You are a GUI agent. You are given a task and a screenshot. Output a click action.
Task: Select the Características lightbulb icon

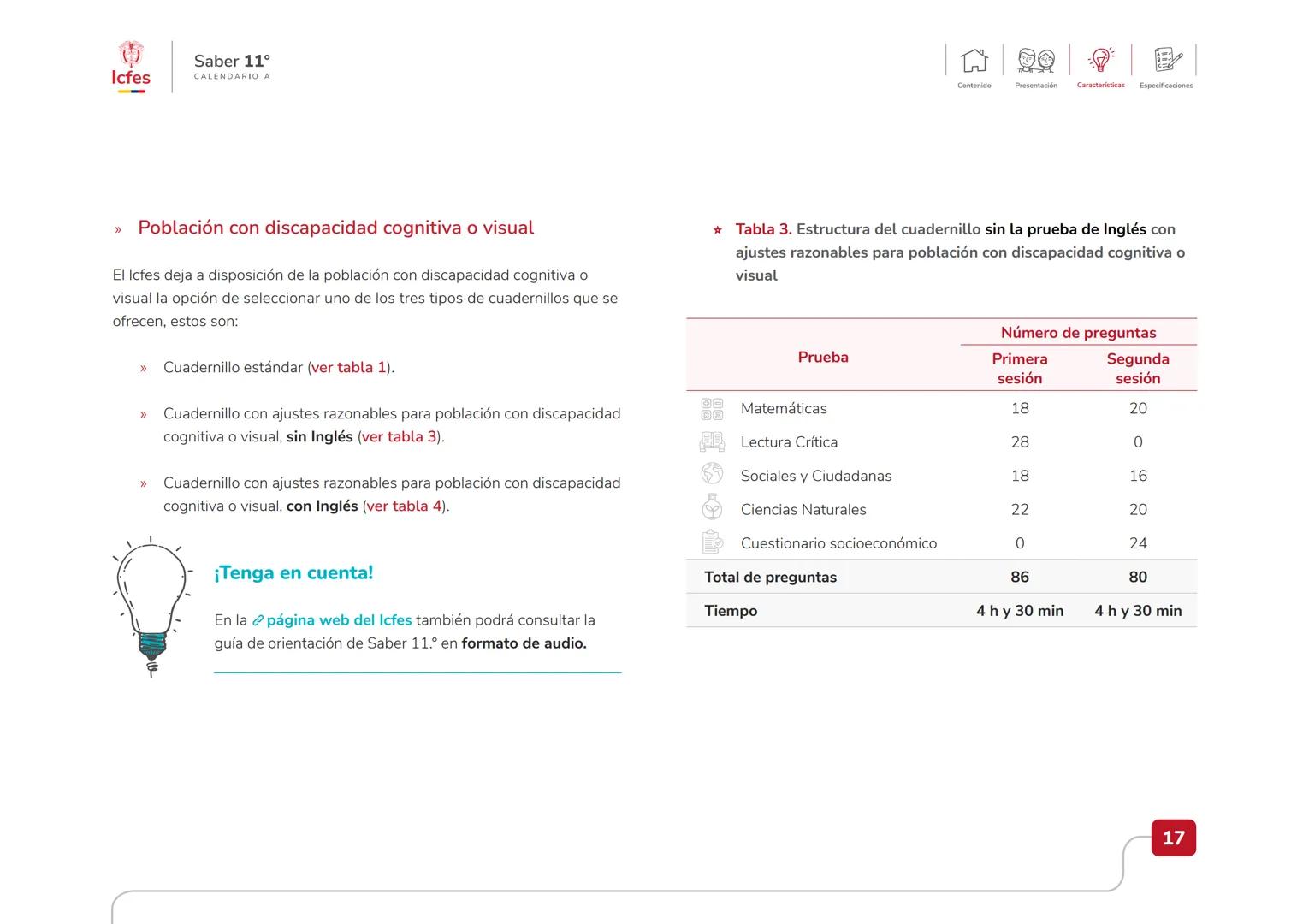pos(1100,60)
